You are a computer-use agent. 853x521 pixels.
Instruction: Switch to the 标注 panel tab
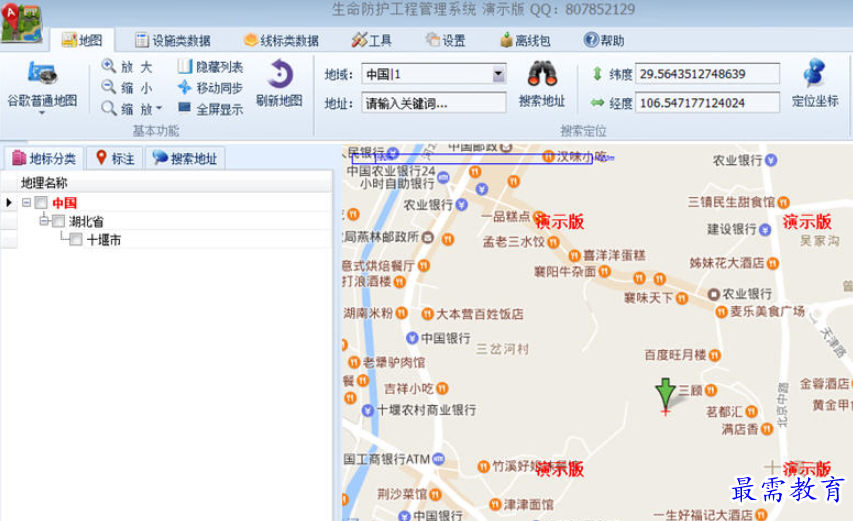[115, 158]
